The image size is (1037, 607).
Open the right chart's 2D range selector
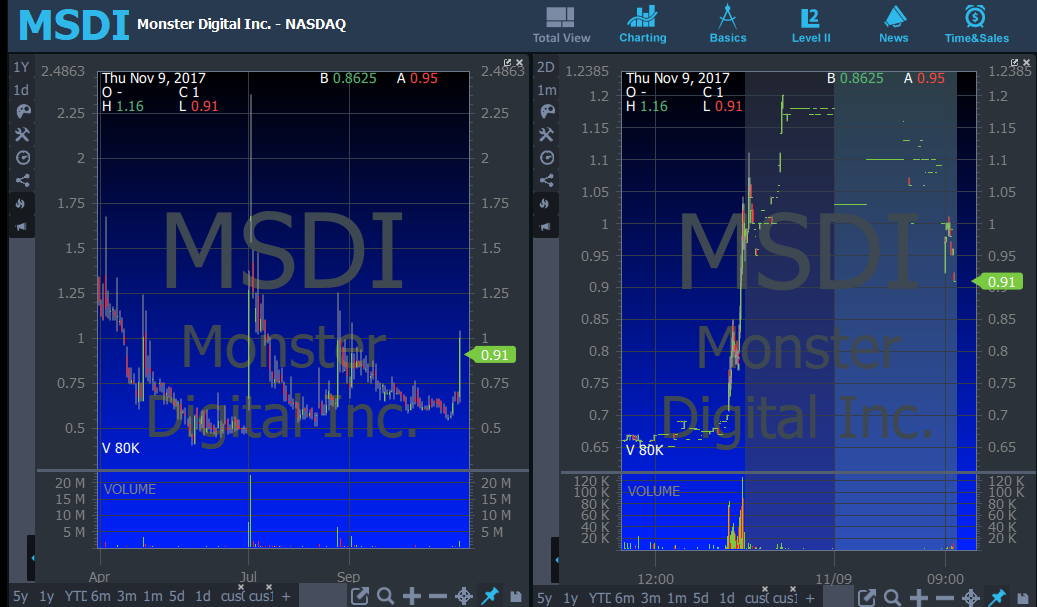tap(546, 67)
